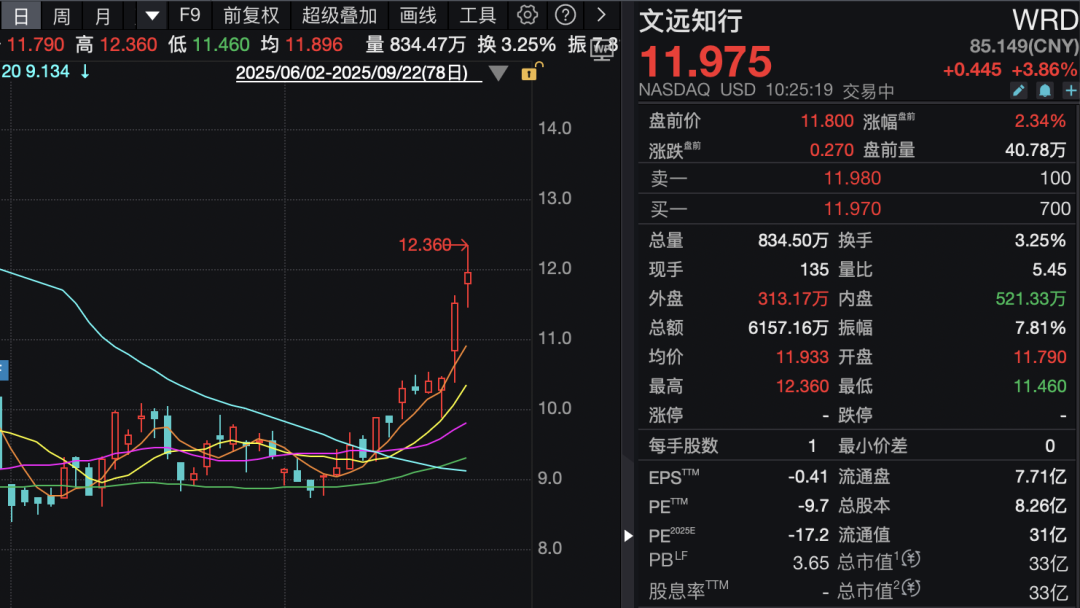Viewport: 1080px width, 608px height.
Task: Click the percent change +3.86%
Action: [x=1043, y=70]
